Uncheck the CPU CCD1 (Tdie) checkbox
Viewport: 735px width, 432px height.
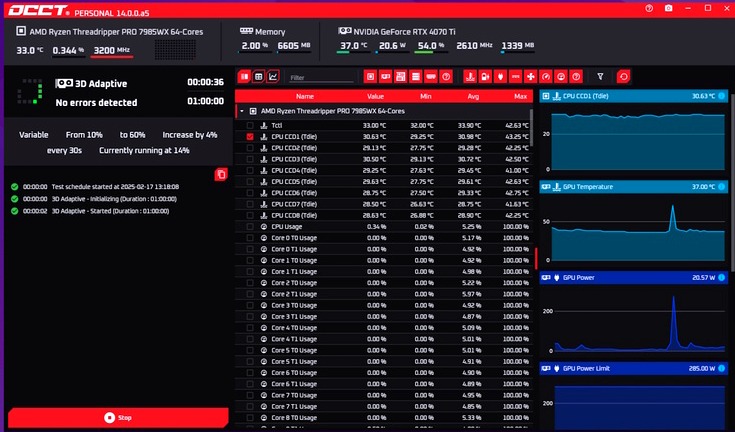(250, 136)
